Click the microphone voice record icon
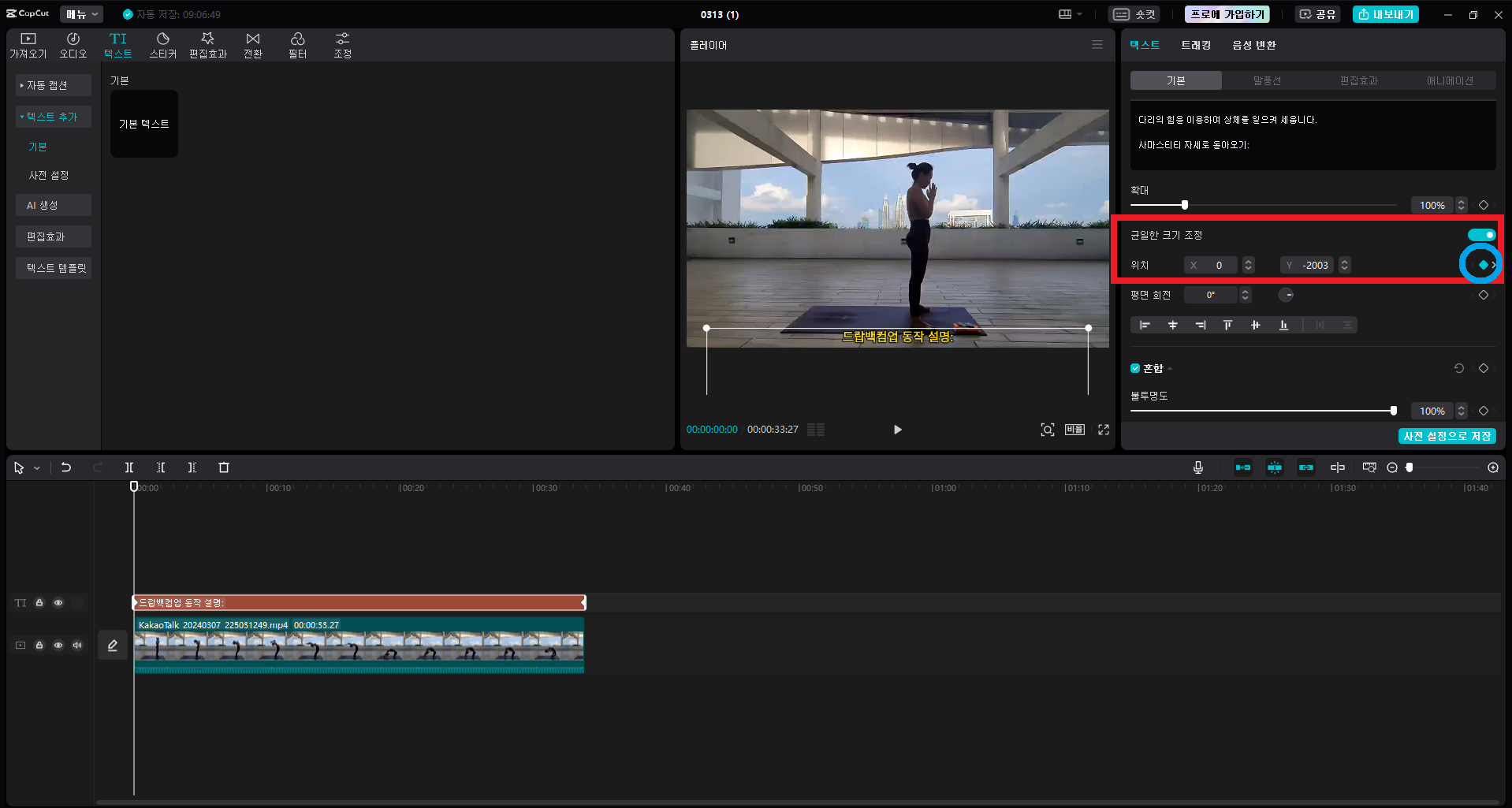1512x808 pixels. point(1198,467)
